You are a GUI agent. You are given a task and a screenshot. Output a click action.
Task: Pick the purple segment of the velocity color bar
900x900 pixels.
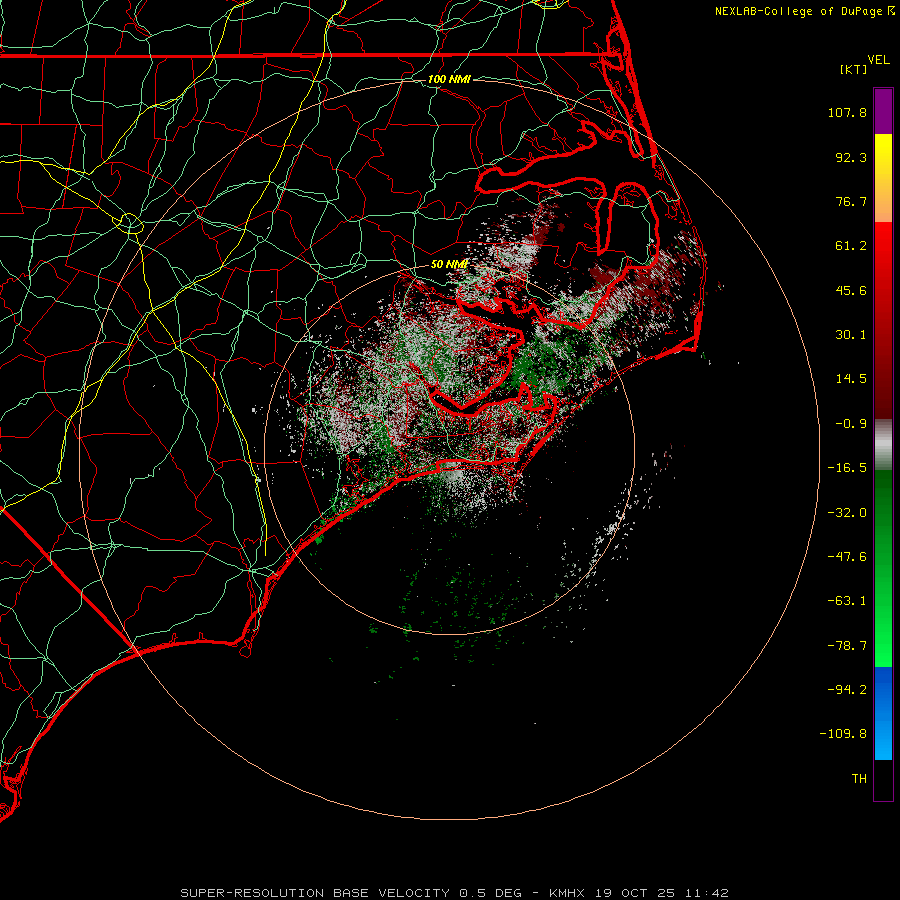coord(883,111)
